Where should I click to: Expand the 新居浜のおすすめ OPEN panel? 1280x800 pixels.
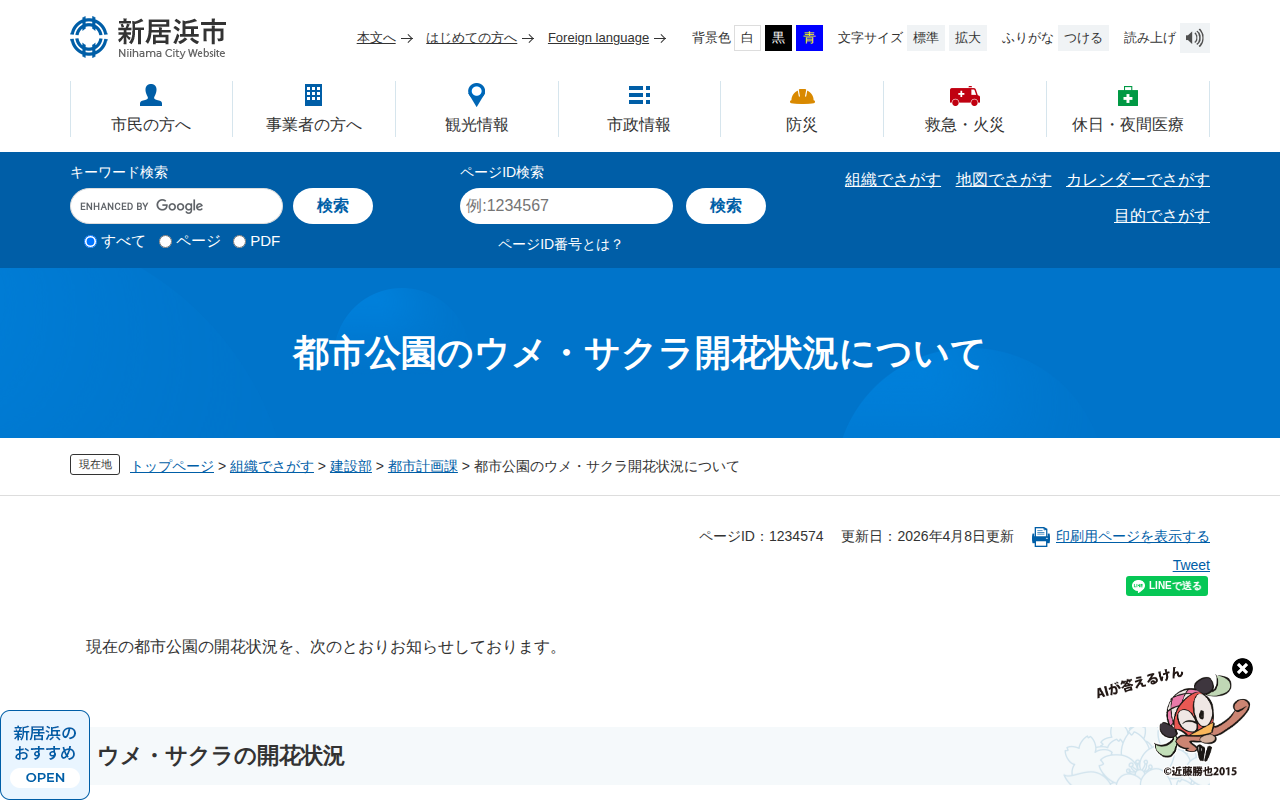click(x=45, y=755)
